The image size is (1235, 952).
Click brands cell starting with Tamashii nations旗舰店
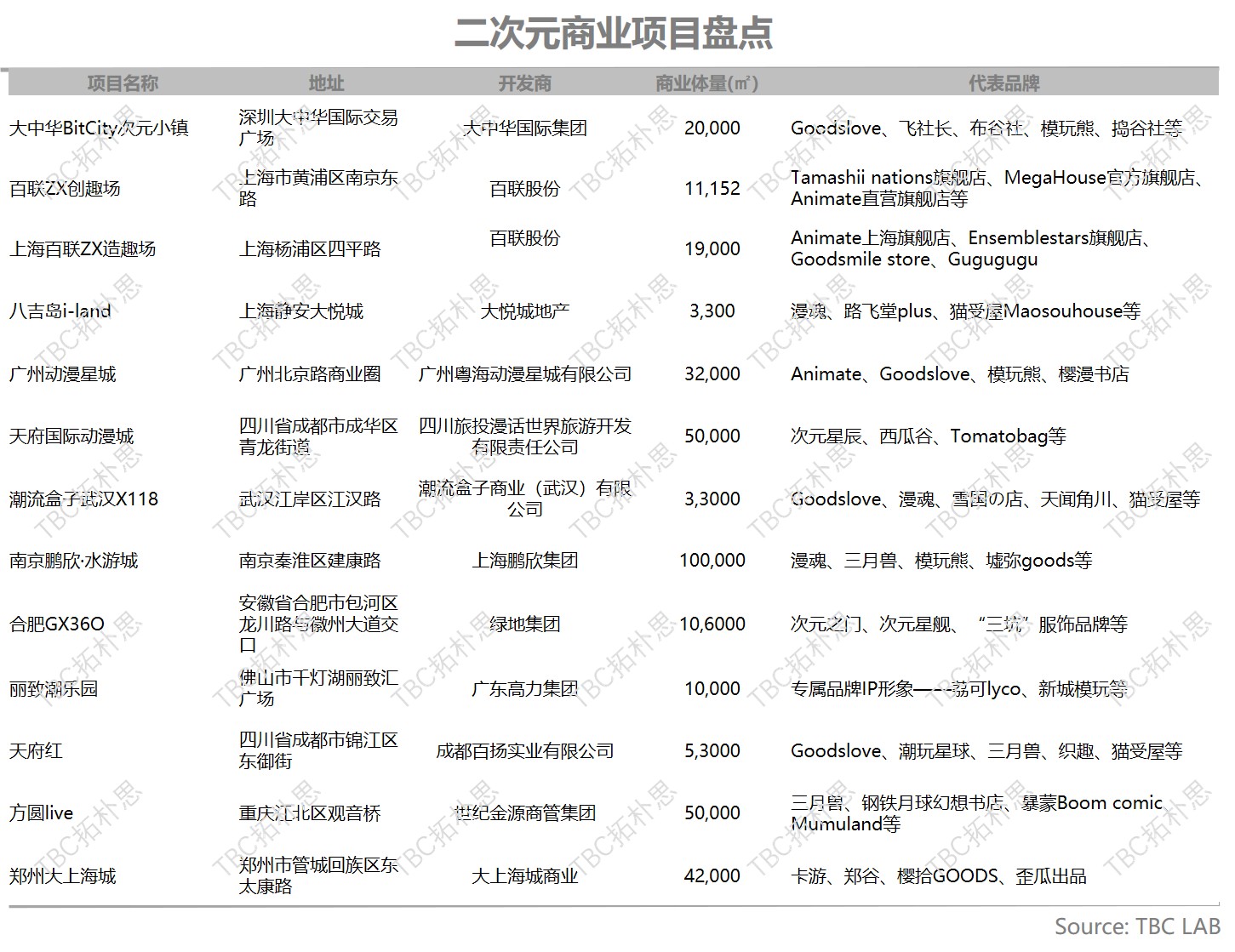tap(998, 188)
